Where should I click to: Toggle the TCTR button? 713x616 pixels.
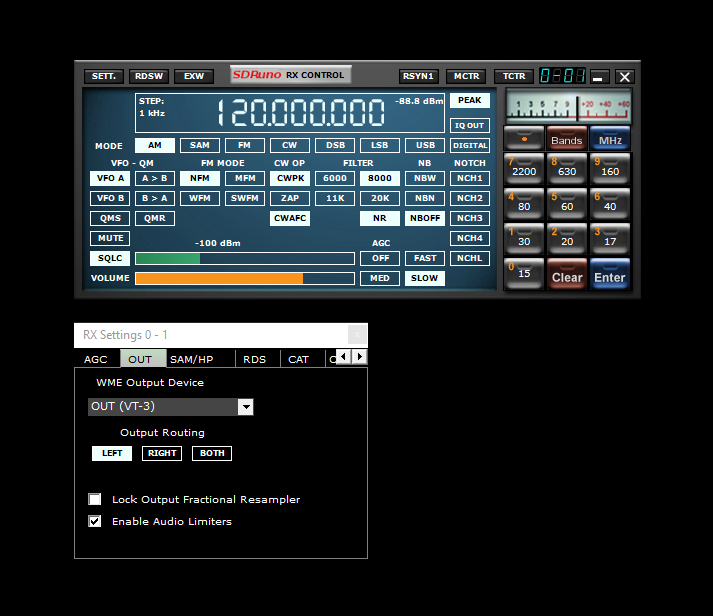pos(514,76)
